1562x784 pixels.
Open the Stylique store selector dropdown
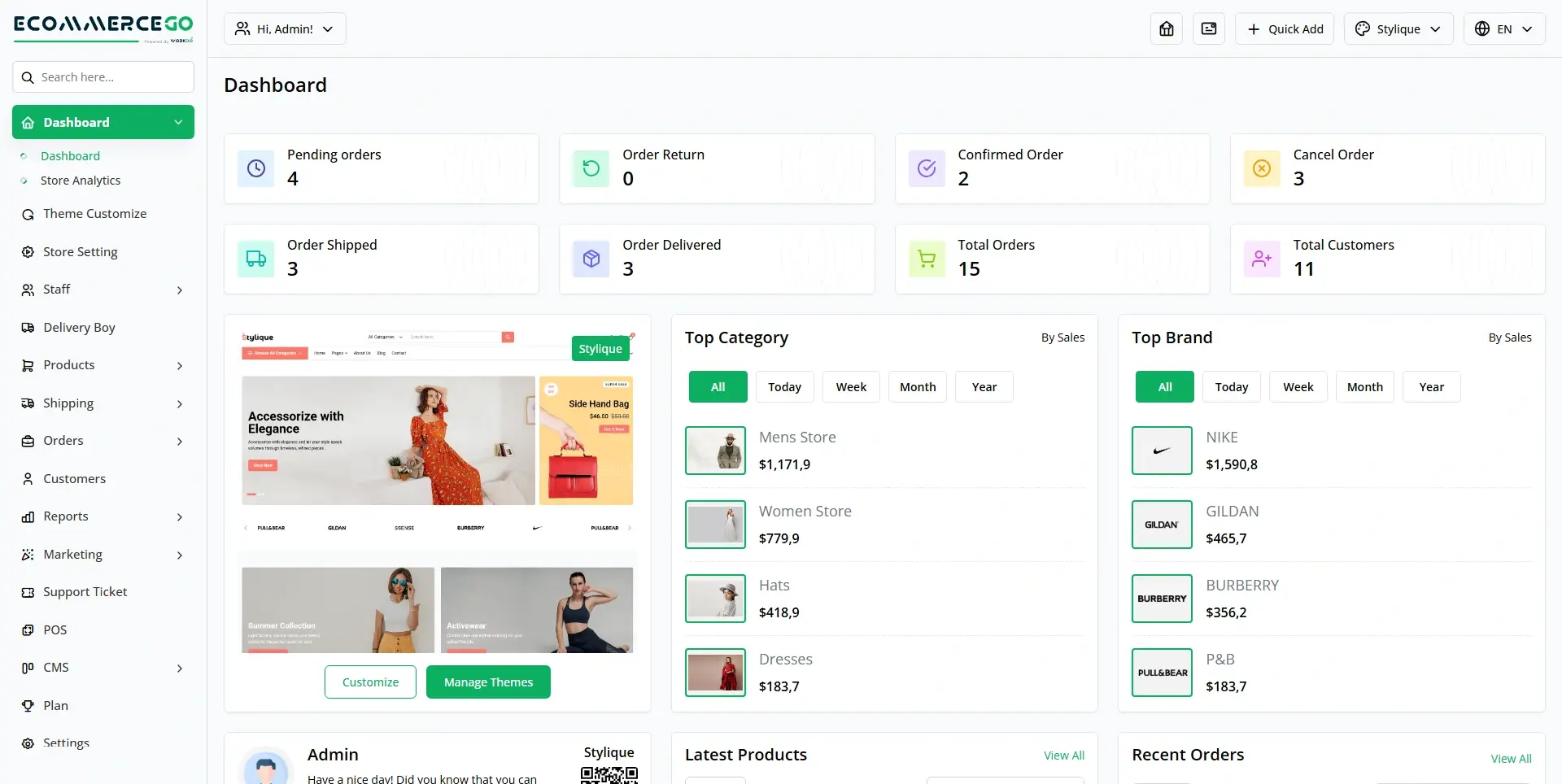(x=1398, y=28)
